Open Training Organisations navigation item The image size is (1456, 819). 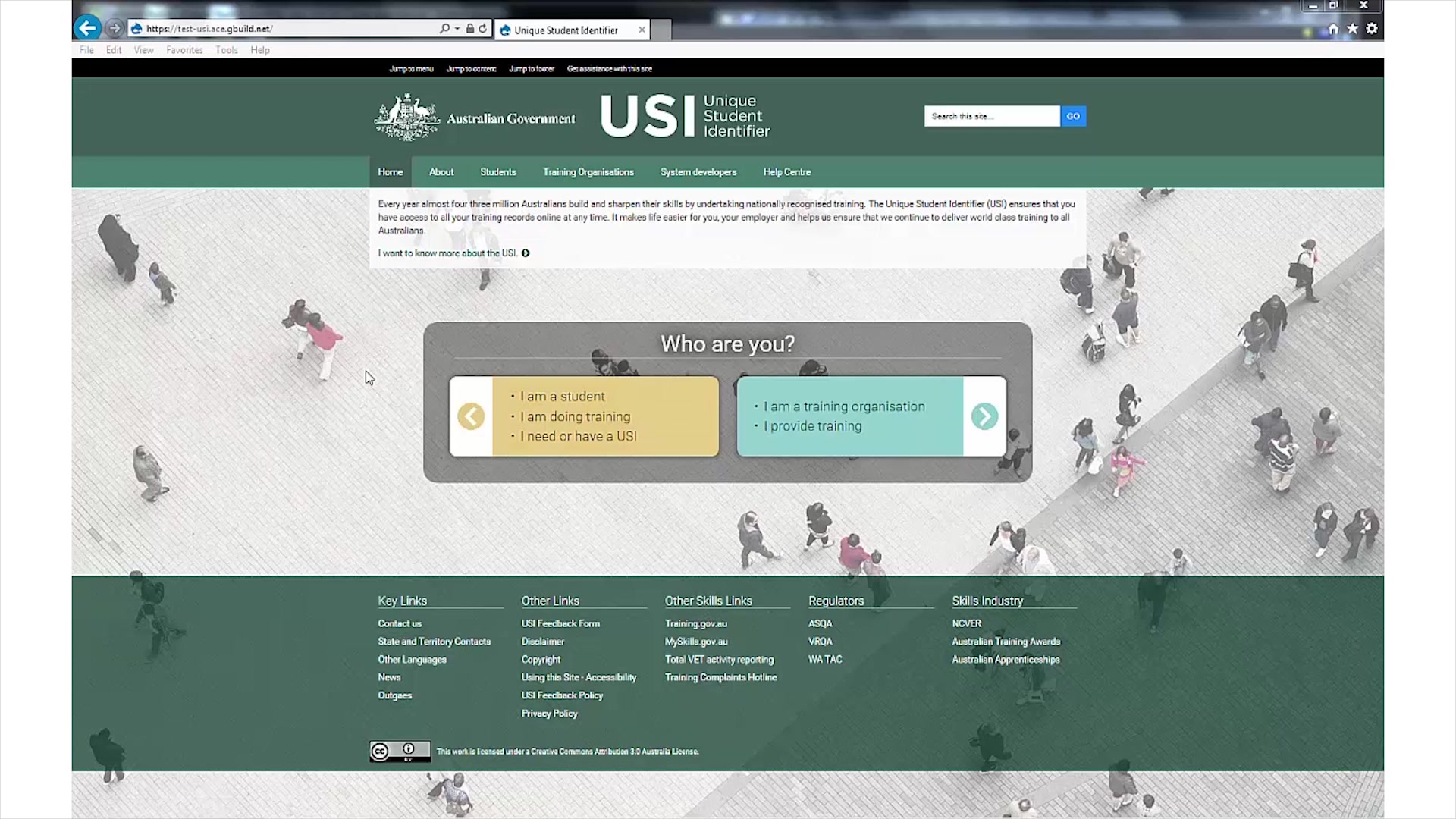coord(588,172)
